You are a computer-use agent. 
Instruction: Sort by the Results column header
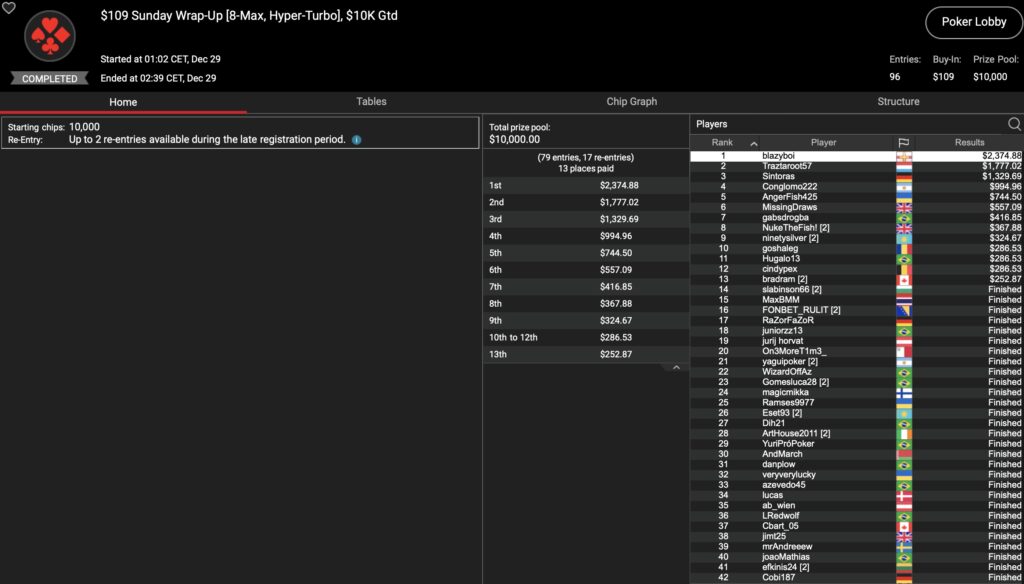point(968,143)
